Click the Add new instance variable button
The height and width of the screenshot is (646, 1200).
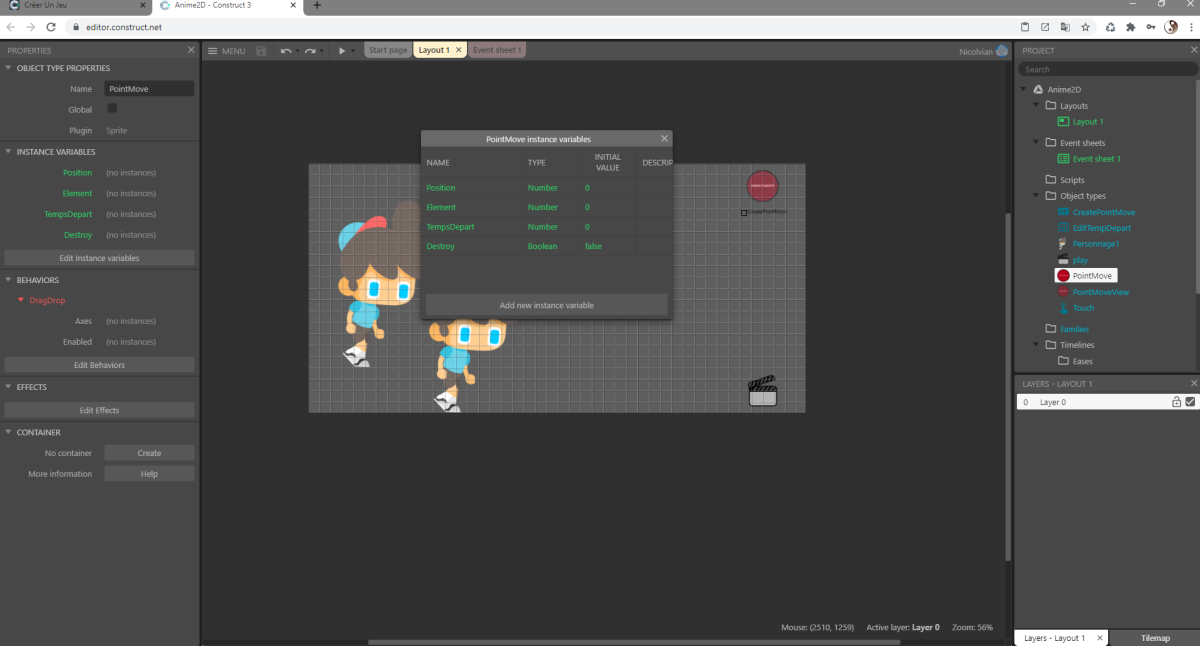point(546,304)
